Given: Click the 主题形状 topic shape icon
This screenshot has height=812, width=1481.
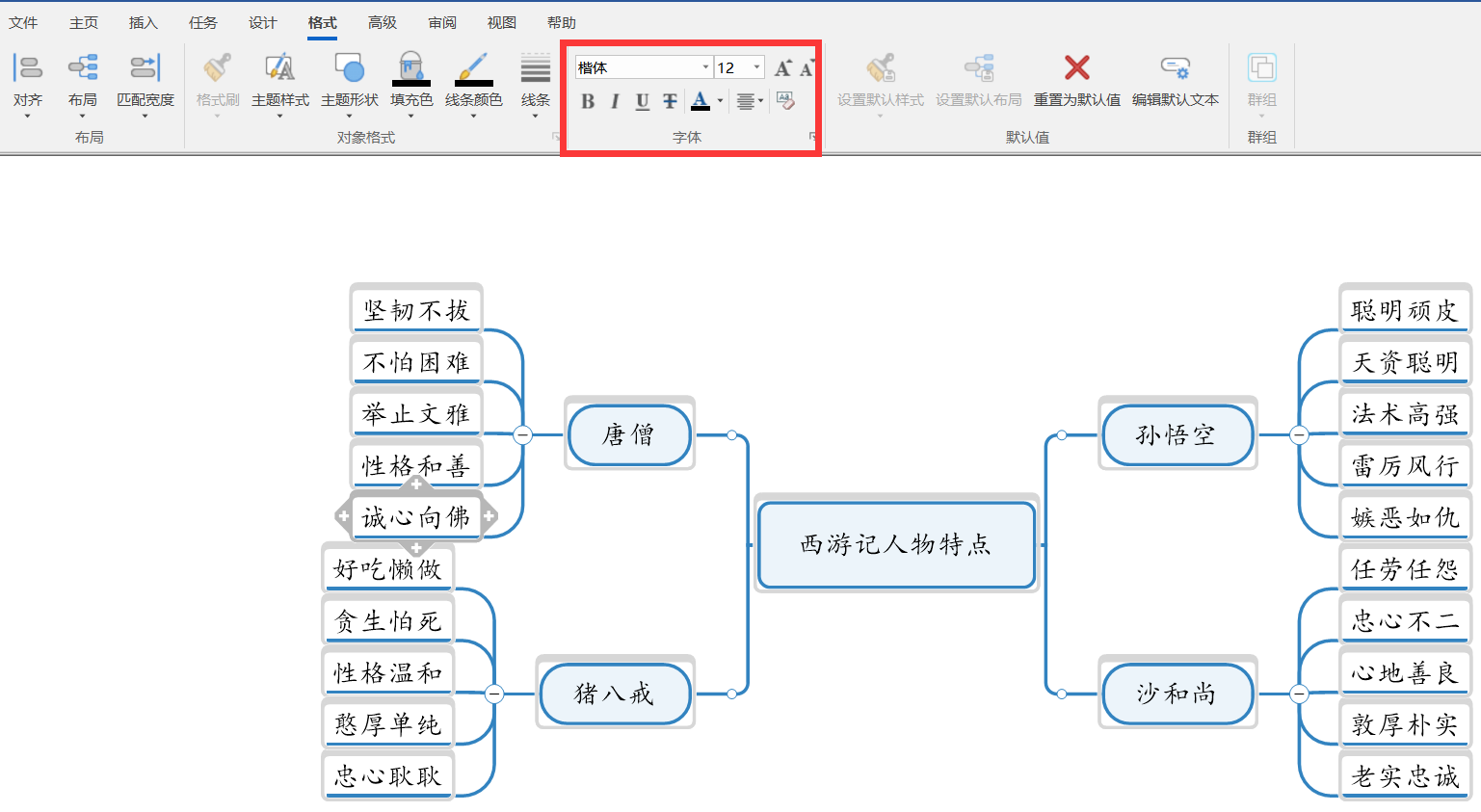Looking at the screenshot, I should 349,67.
